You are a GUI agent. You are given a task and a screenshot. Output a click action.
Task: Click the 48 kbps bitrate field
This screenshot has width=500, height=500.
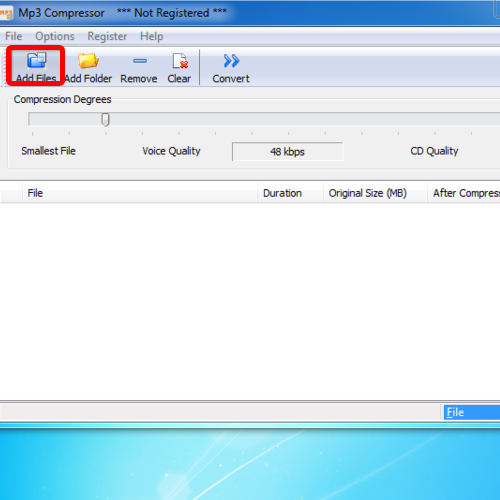(x=287, y=152)
